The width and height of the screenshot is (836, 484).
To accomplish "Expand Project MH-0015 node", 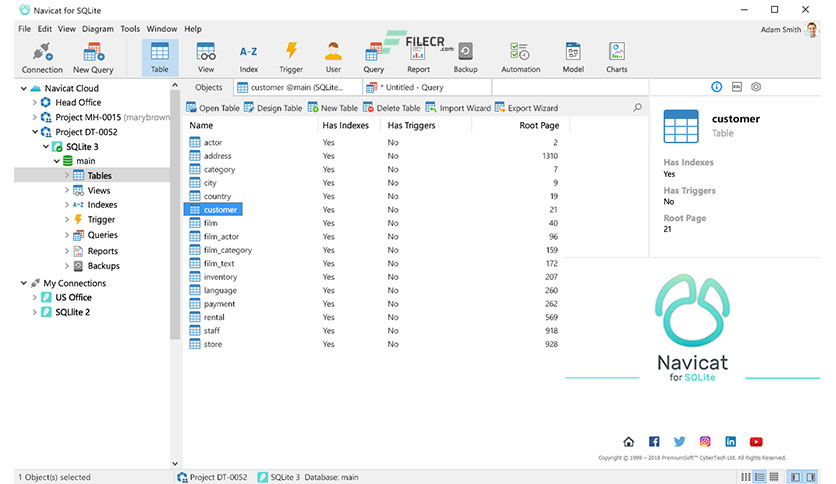I will coord(35,117).
